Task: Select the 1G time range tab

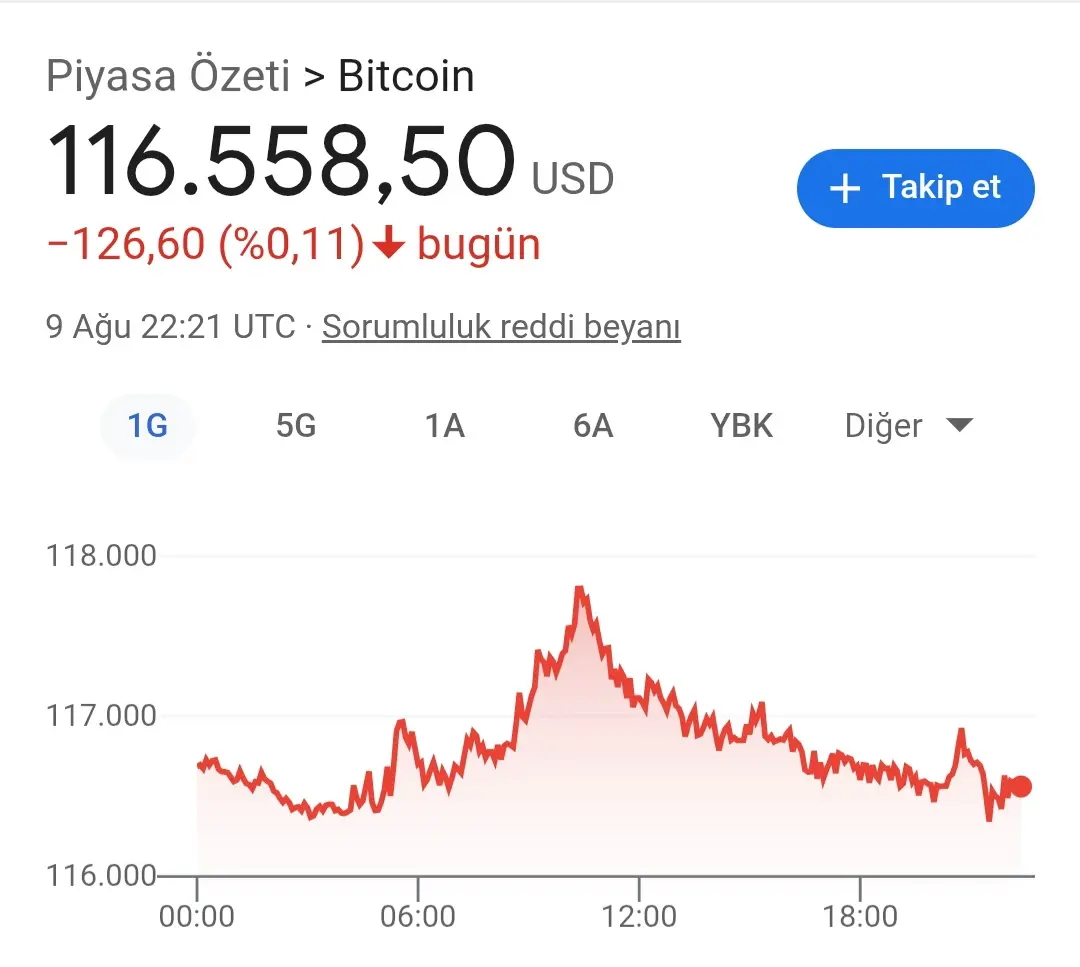Action: (147, 426)
